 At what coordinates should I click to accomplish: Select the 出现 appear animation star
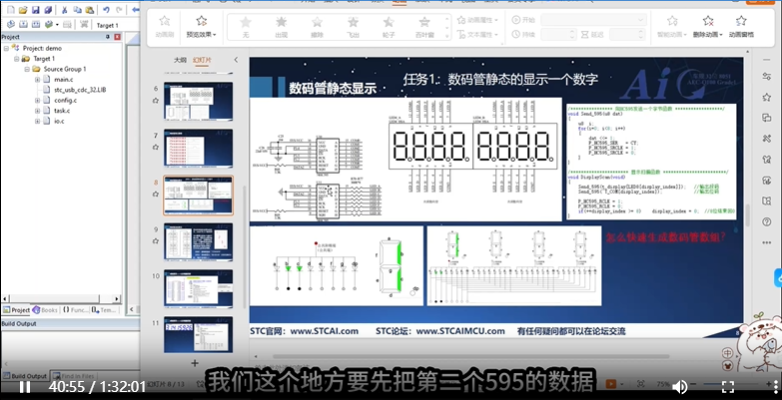(x=281, y=26)
